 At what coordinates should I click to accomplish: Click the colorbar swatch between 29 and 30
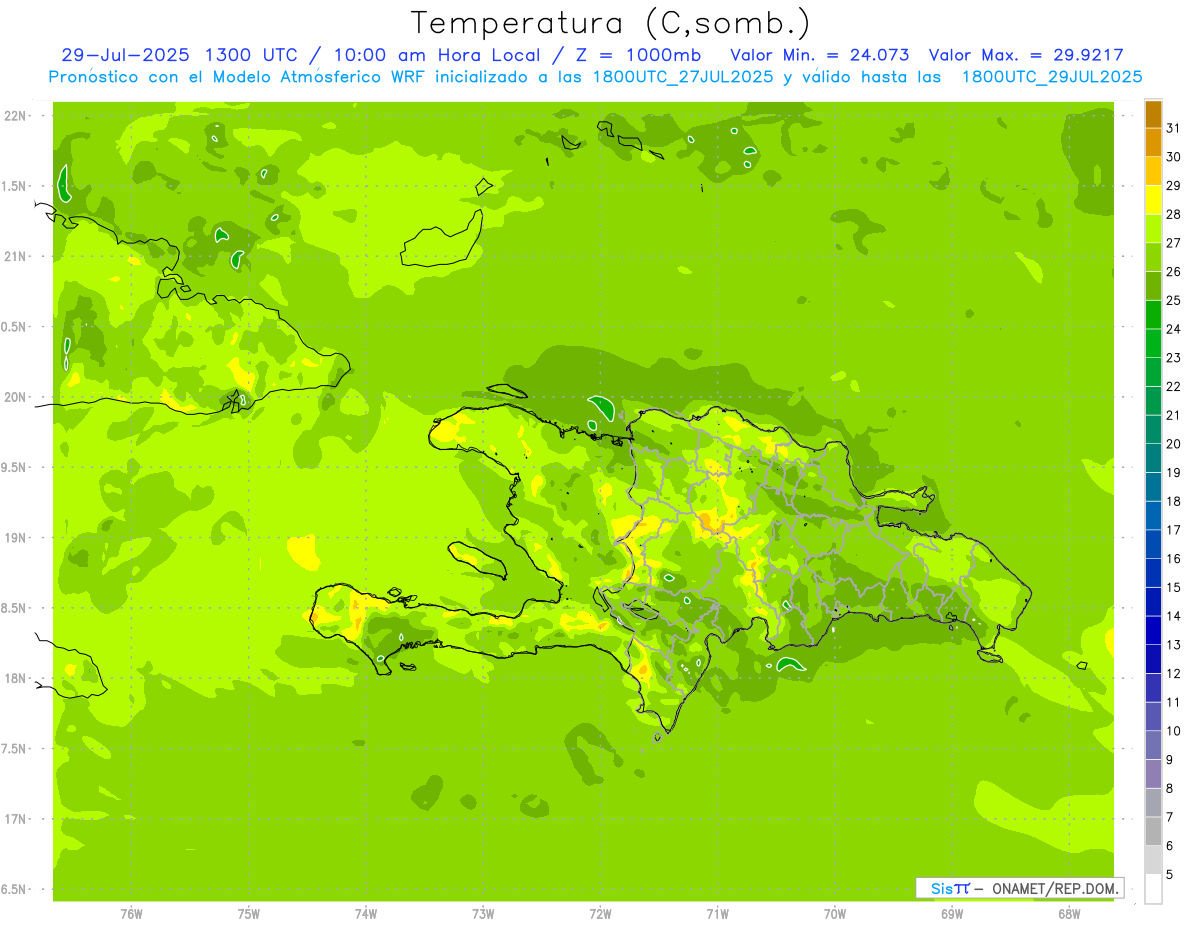coord(1153,171)
